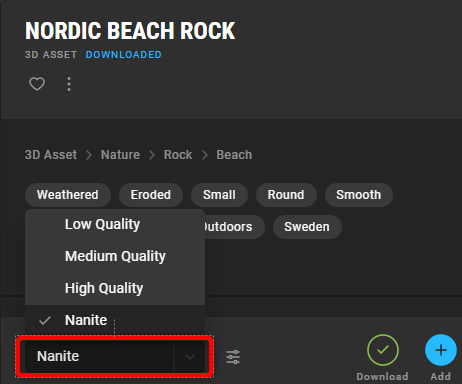Select the Small tag

click(x=219, y=195)
